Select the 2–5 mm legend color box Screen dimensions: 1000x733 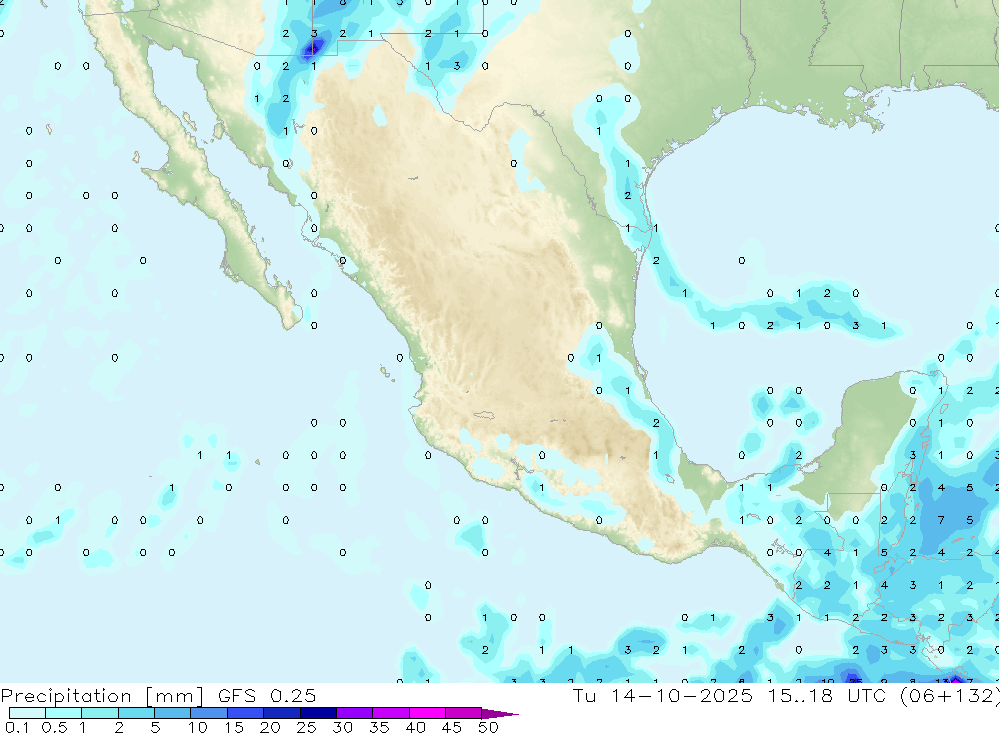[x=136, y=713]
